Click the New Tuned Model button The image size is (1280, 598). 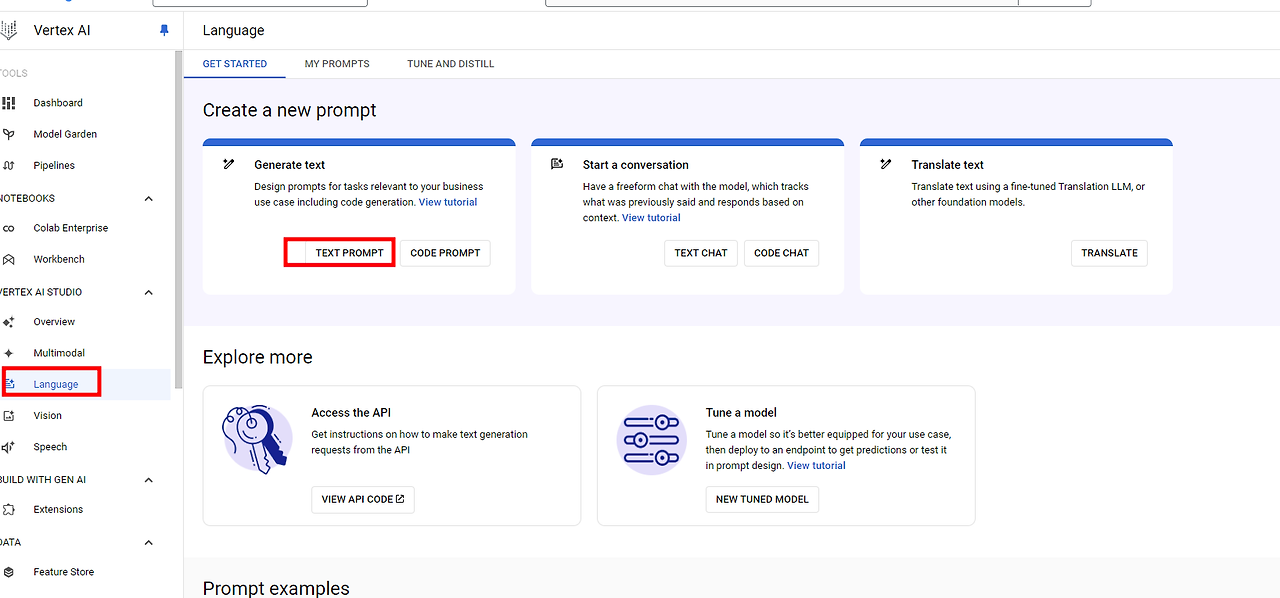point(762,499)
